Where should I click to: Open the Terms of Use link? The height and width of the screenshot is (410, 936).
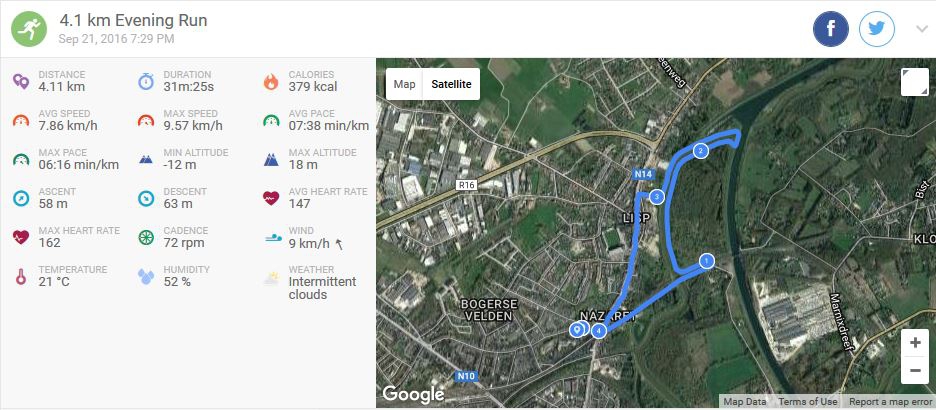point(808,402)
